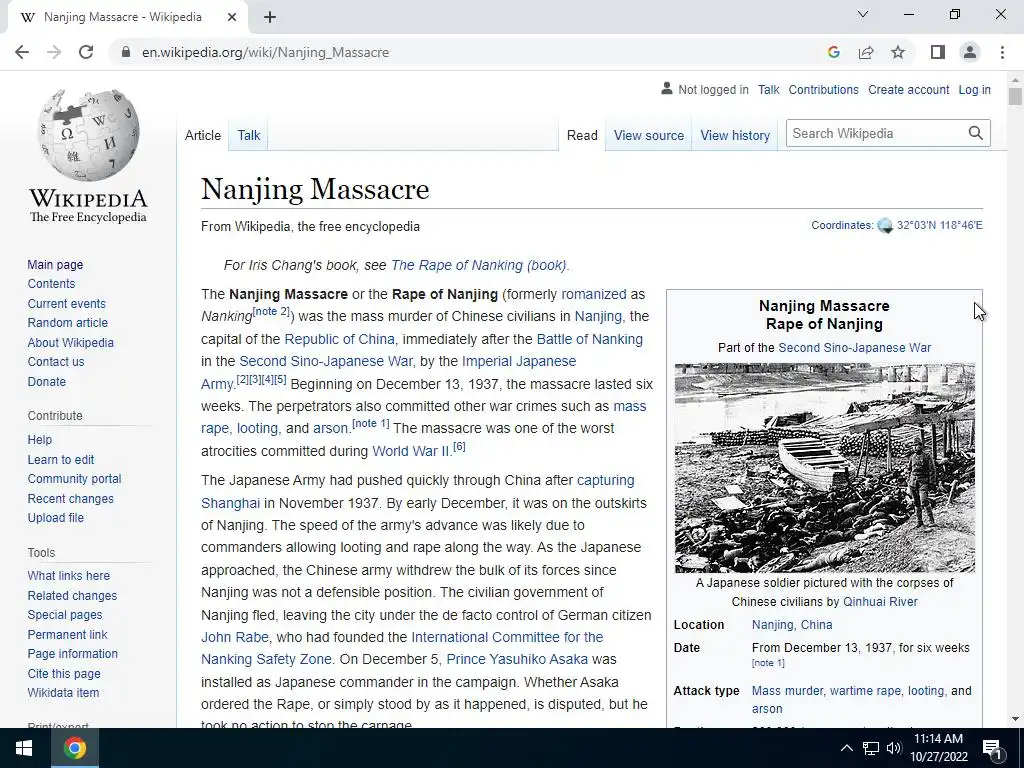Switch to the Talk page tab
The image size is (1024, 768).
[x=248, y=135]
